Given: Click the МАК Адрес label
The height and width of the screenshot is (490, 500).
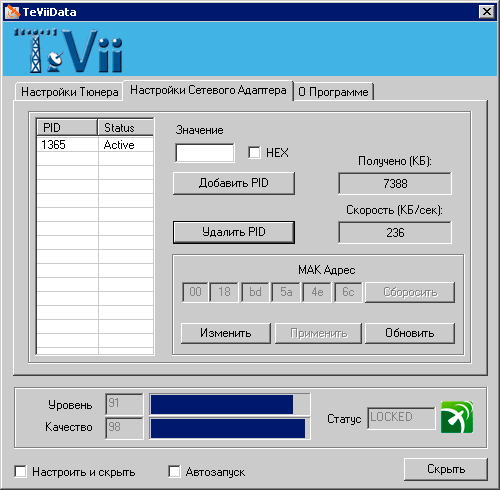Looking at the screenshot, I should [326, 270].
